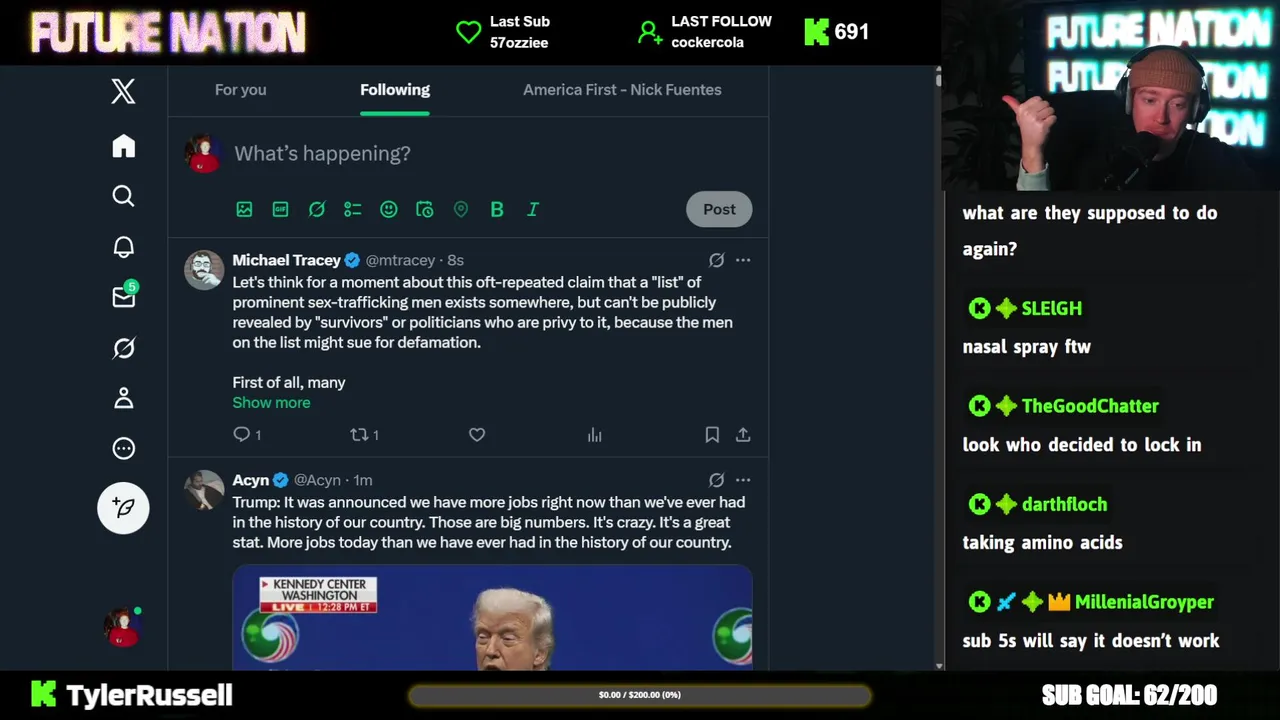Click the donation goal progress bar
The image size is (1280, 720).
639,695
